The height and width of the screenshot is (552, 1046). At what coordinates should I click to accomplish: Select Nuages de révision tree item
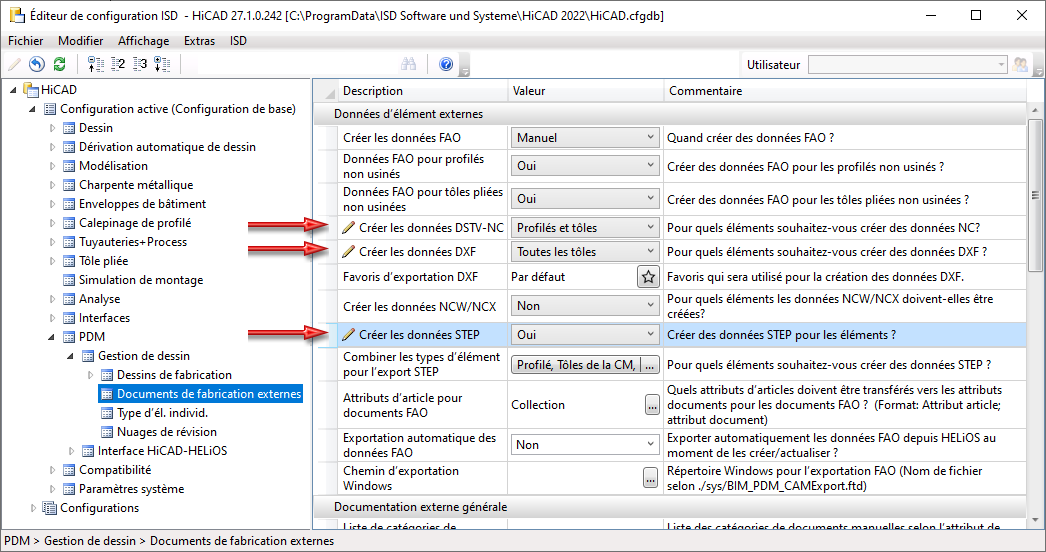pyautogui.click(x=167, y=432)
